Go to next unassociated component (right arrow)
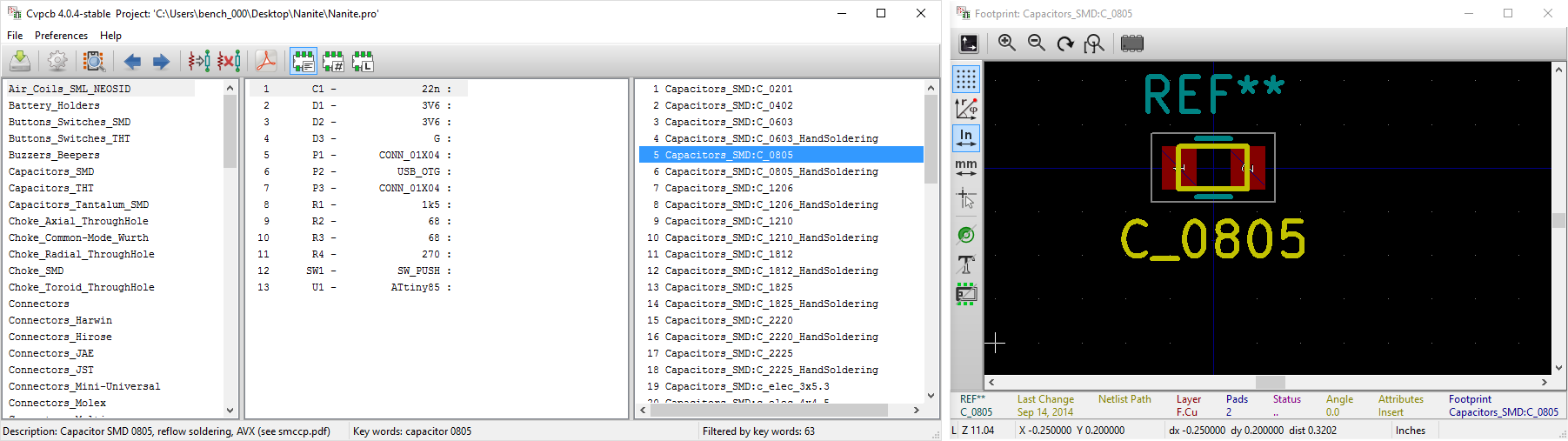The image size is (1568, 441). [161, 61]
